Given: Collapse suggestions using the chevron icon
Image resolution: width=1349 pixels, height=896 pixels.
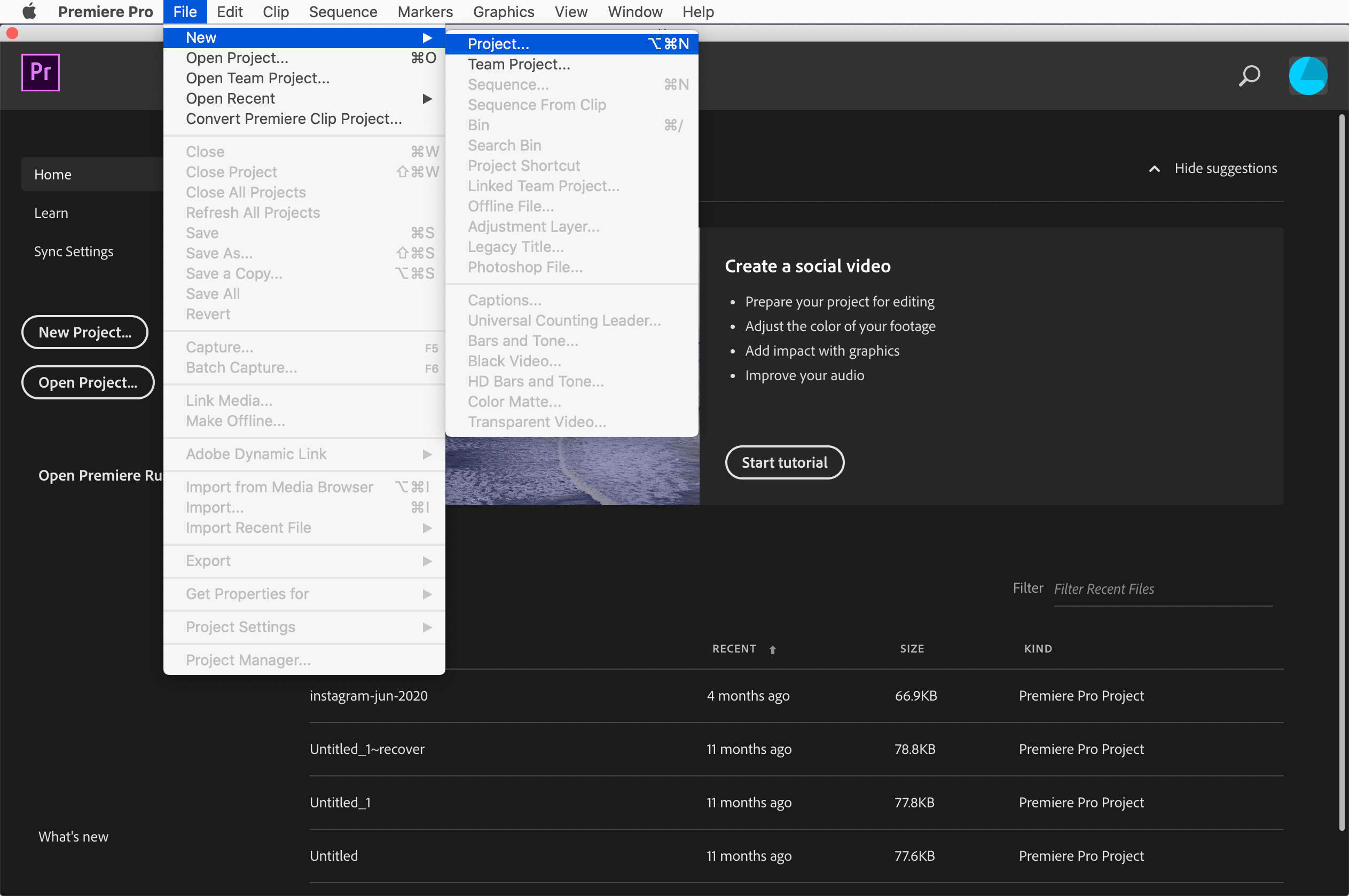Looking at the screenshot, I should pyautogui.click(x=1154, y=169).
